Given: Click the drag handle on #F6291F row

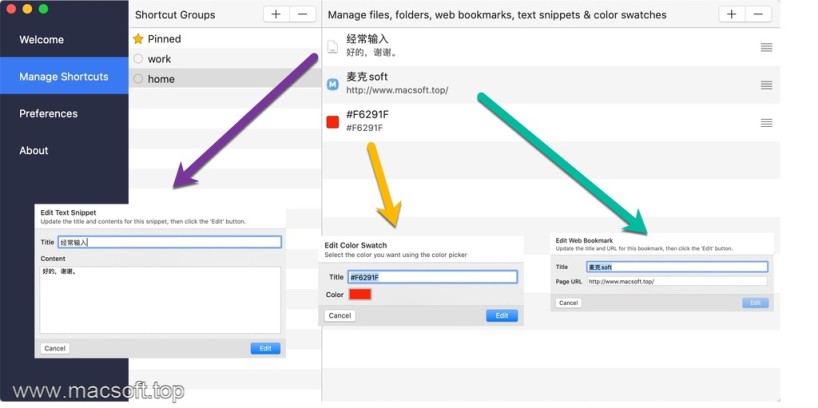Looking at the screenshot, I should [x=766, y=122].
